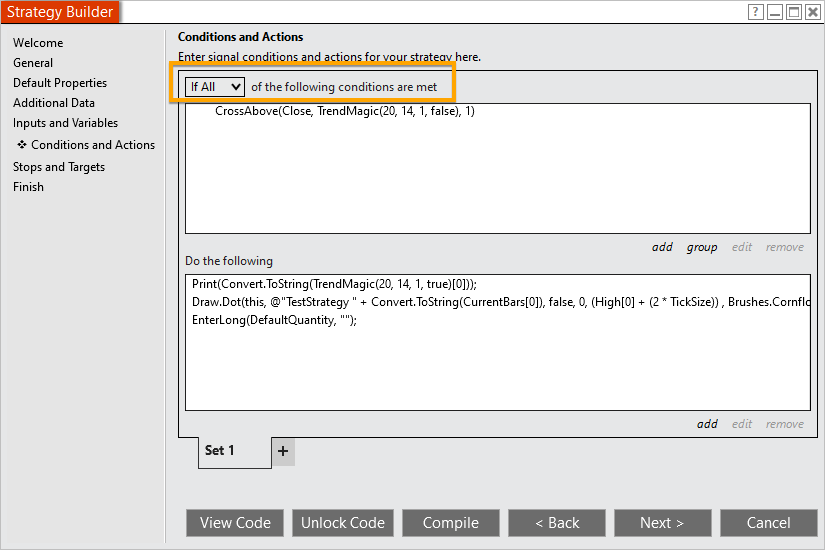The height and width of the screenshot is (550, 825).
Task: Open the help question mark button
Action: click(x=756, y=12)
